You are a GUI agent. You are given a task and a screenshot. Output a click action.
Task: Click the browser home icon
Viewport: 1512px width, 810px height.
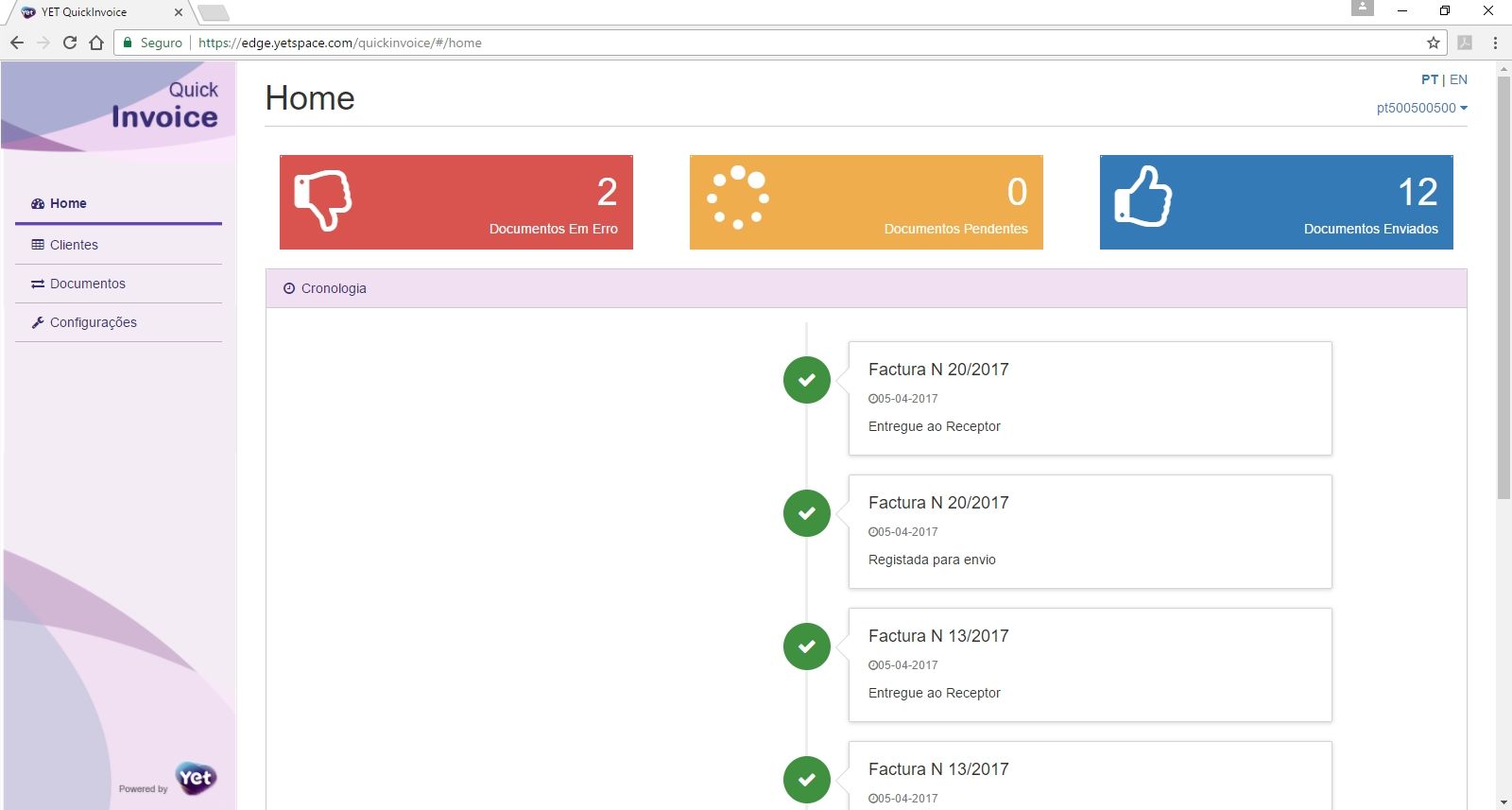[96, 43]
